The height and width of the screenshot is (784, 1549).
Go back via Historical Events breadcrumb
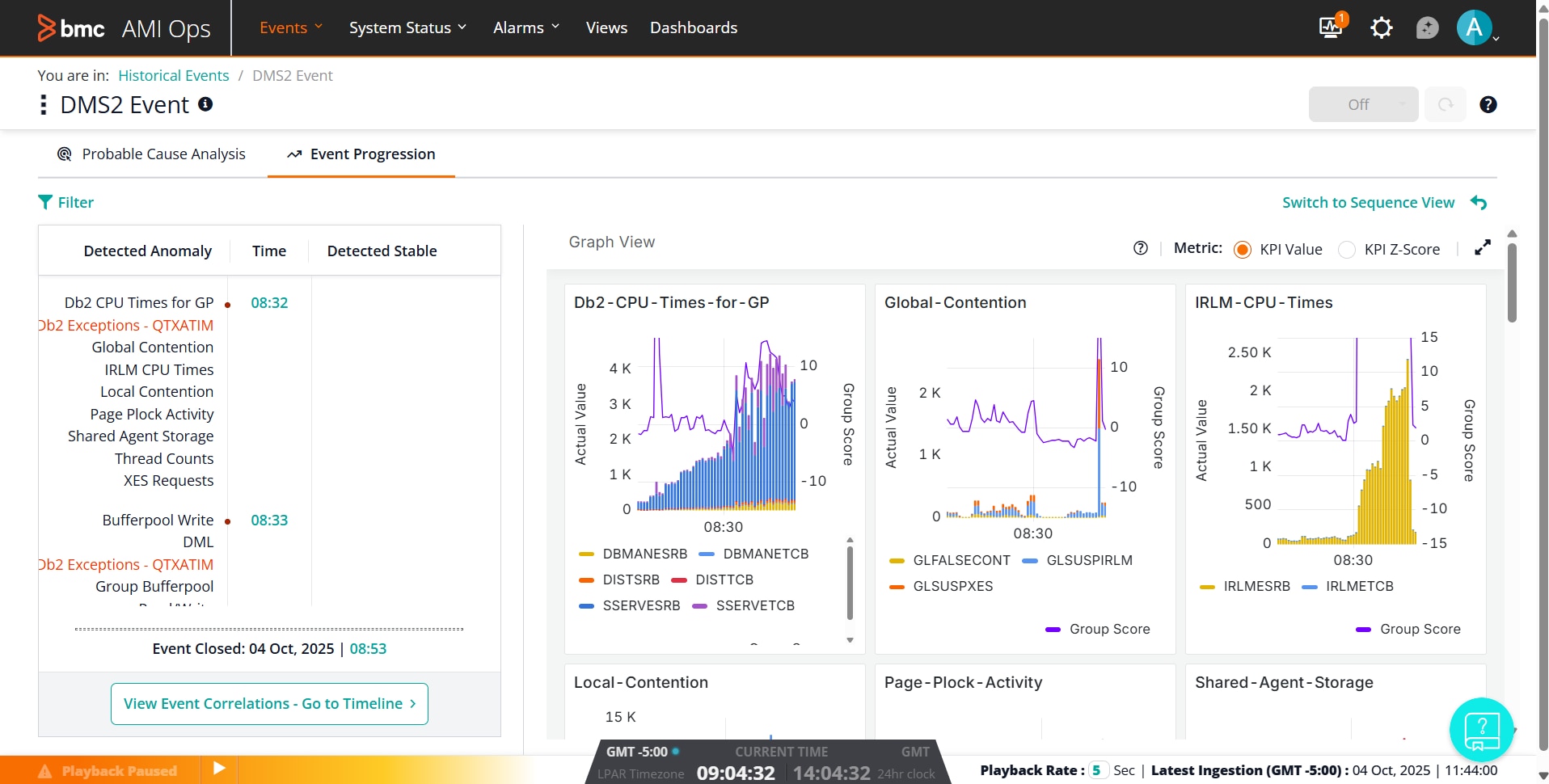click(173, 75)
